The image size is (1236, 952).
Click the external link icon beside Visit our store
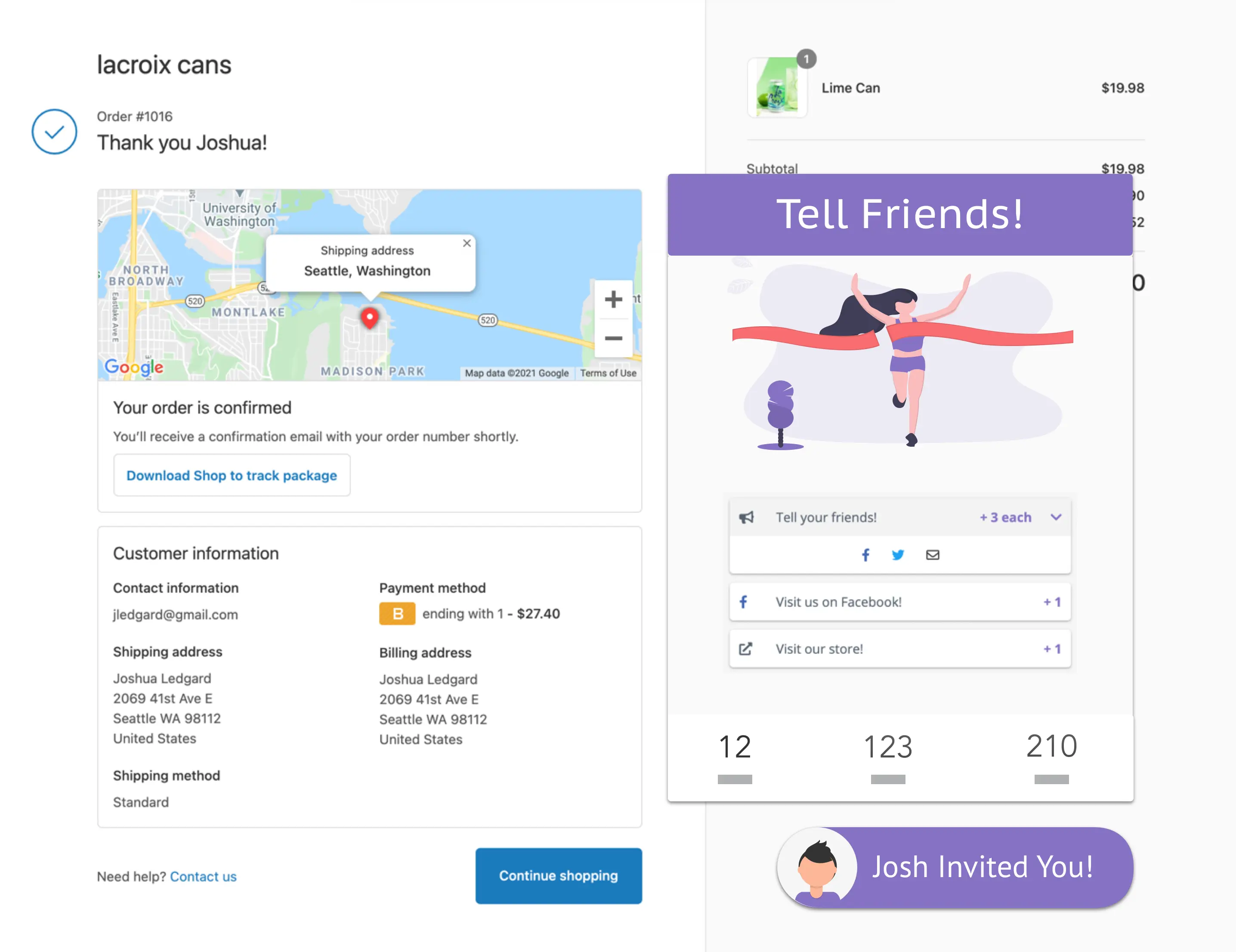745,649
